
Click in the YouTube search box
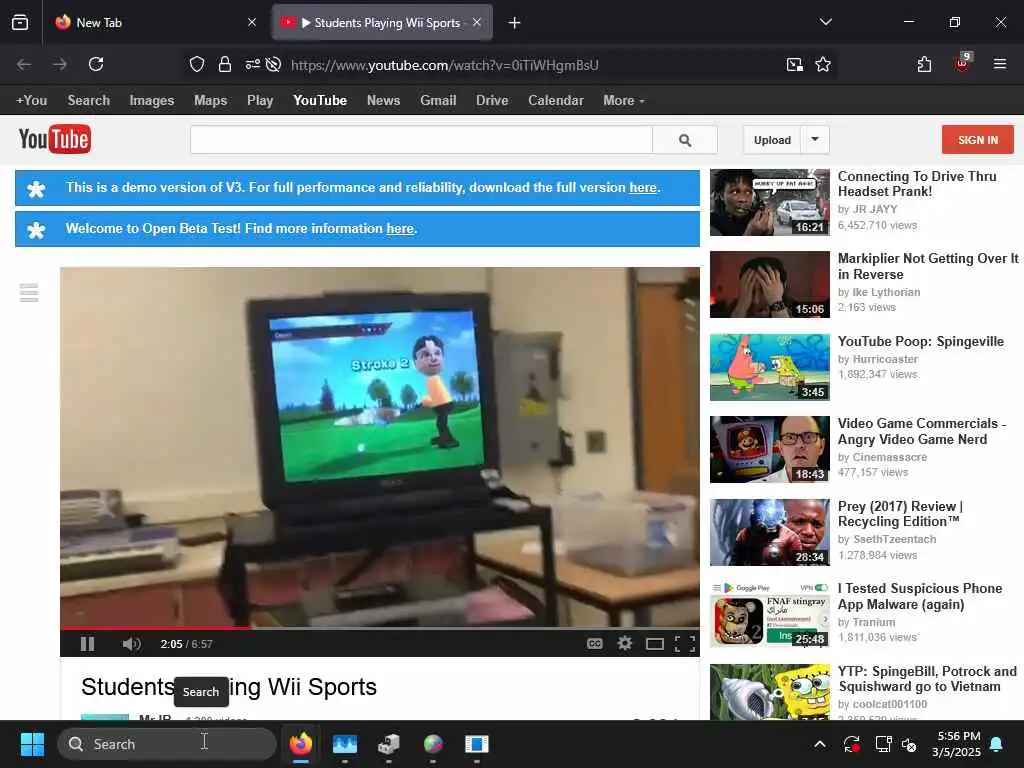421,140
